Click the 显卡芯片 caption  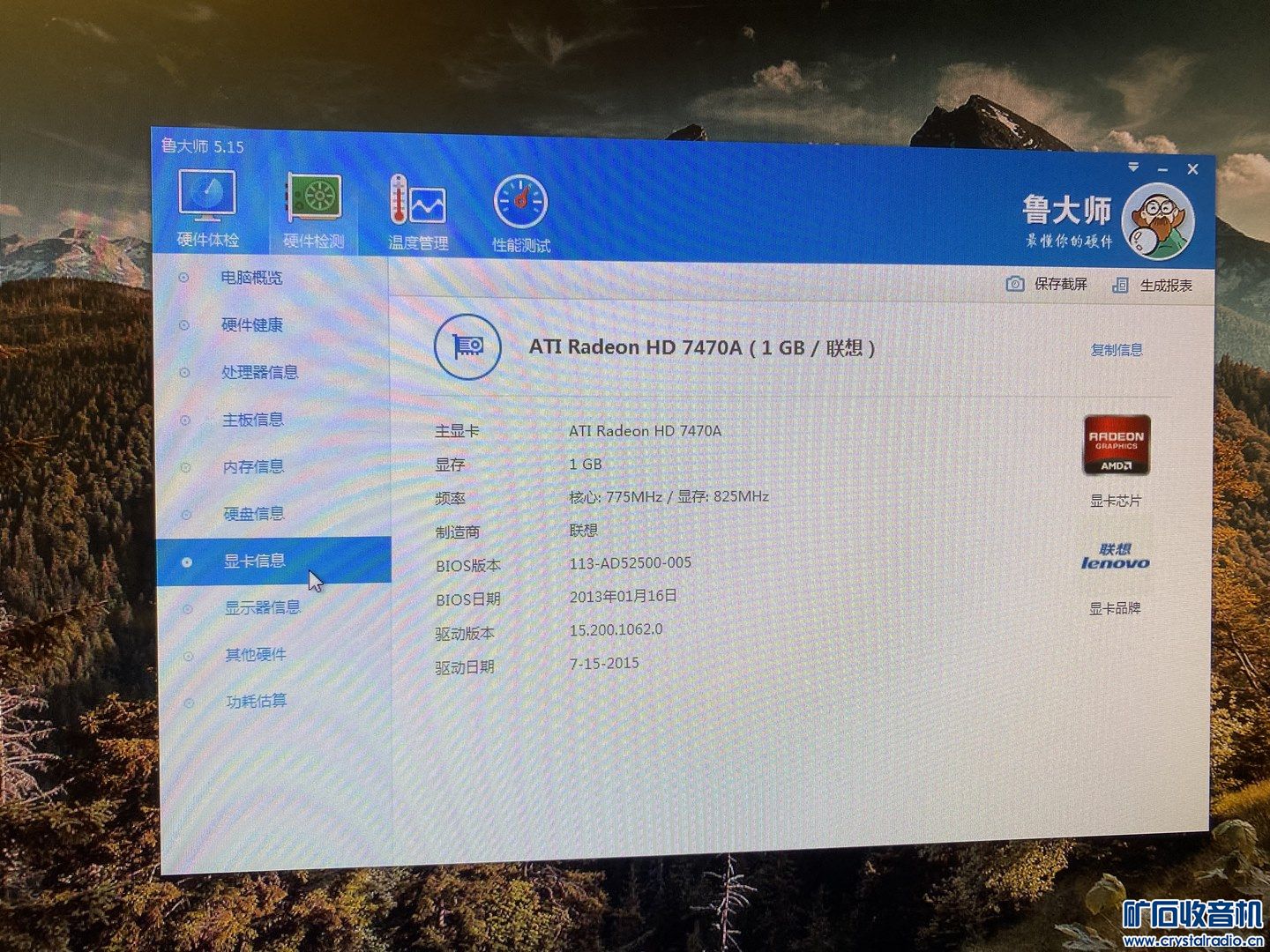[x=1116, y=501]
